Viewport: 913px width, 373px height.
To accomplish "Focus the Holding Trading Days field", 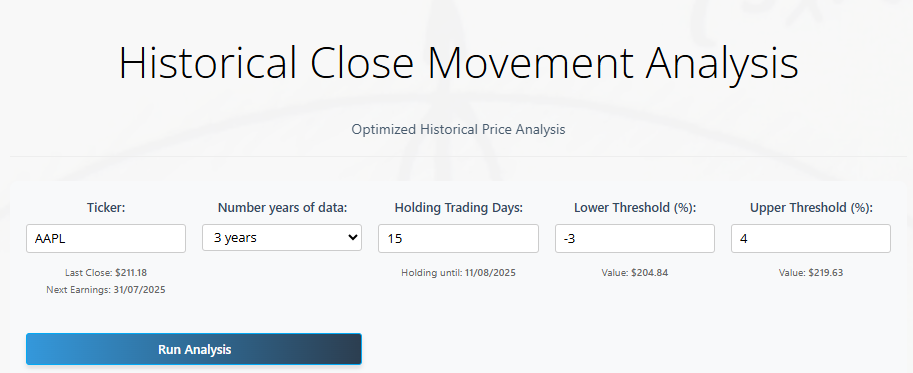I will 458,239.
